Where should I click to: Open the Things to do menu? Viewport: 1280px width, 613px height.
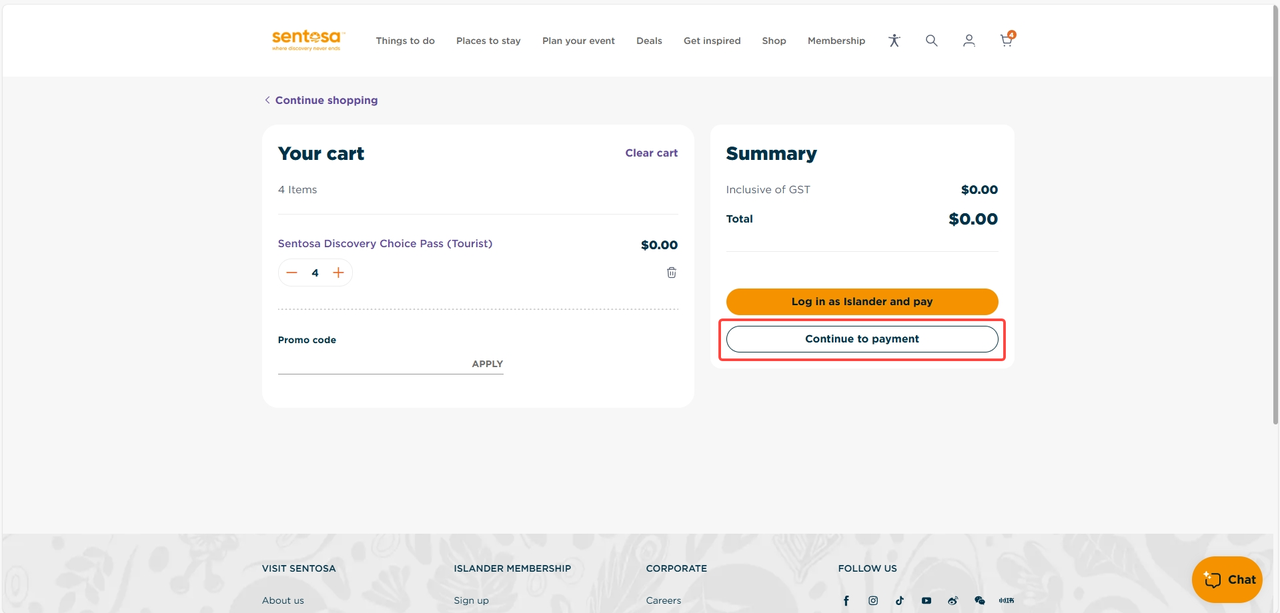pyautogui.click(x=405, y=41)
